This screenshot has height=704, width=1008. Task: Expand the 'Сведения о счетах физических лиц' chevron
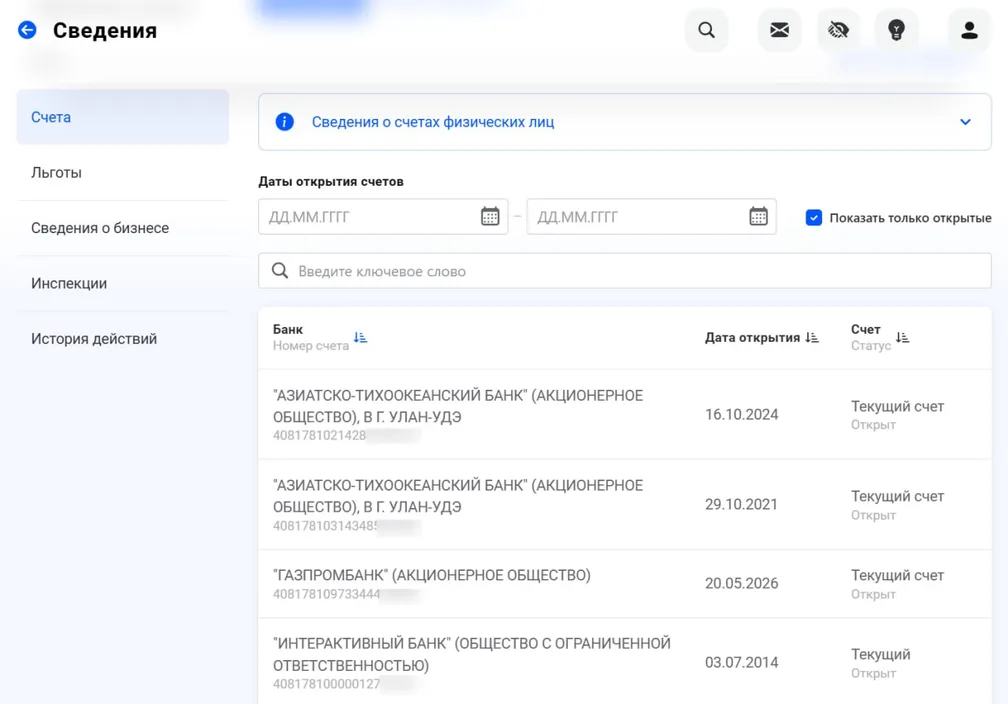tap(965, 122)
